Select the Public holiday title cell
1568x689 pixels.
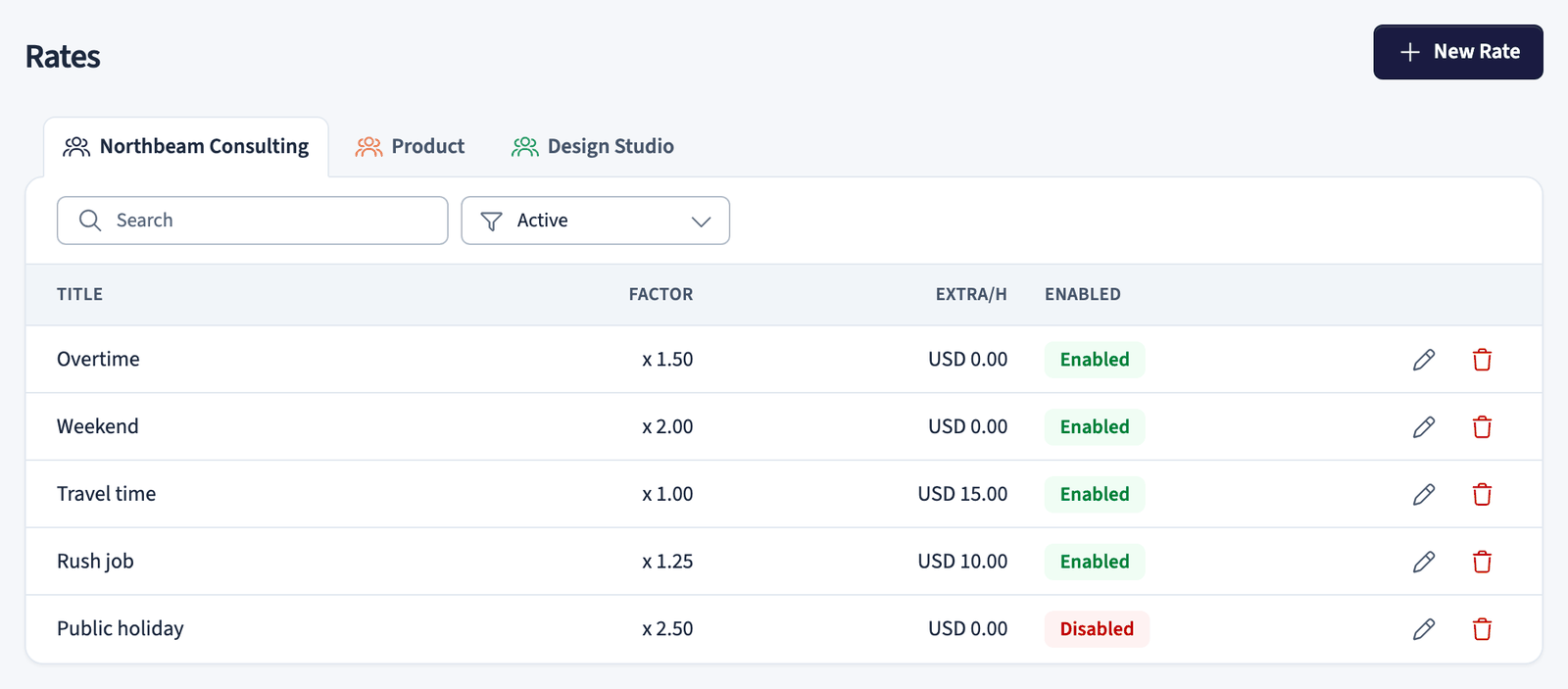pyautogui.click(x=121, y=629)
